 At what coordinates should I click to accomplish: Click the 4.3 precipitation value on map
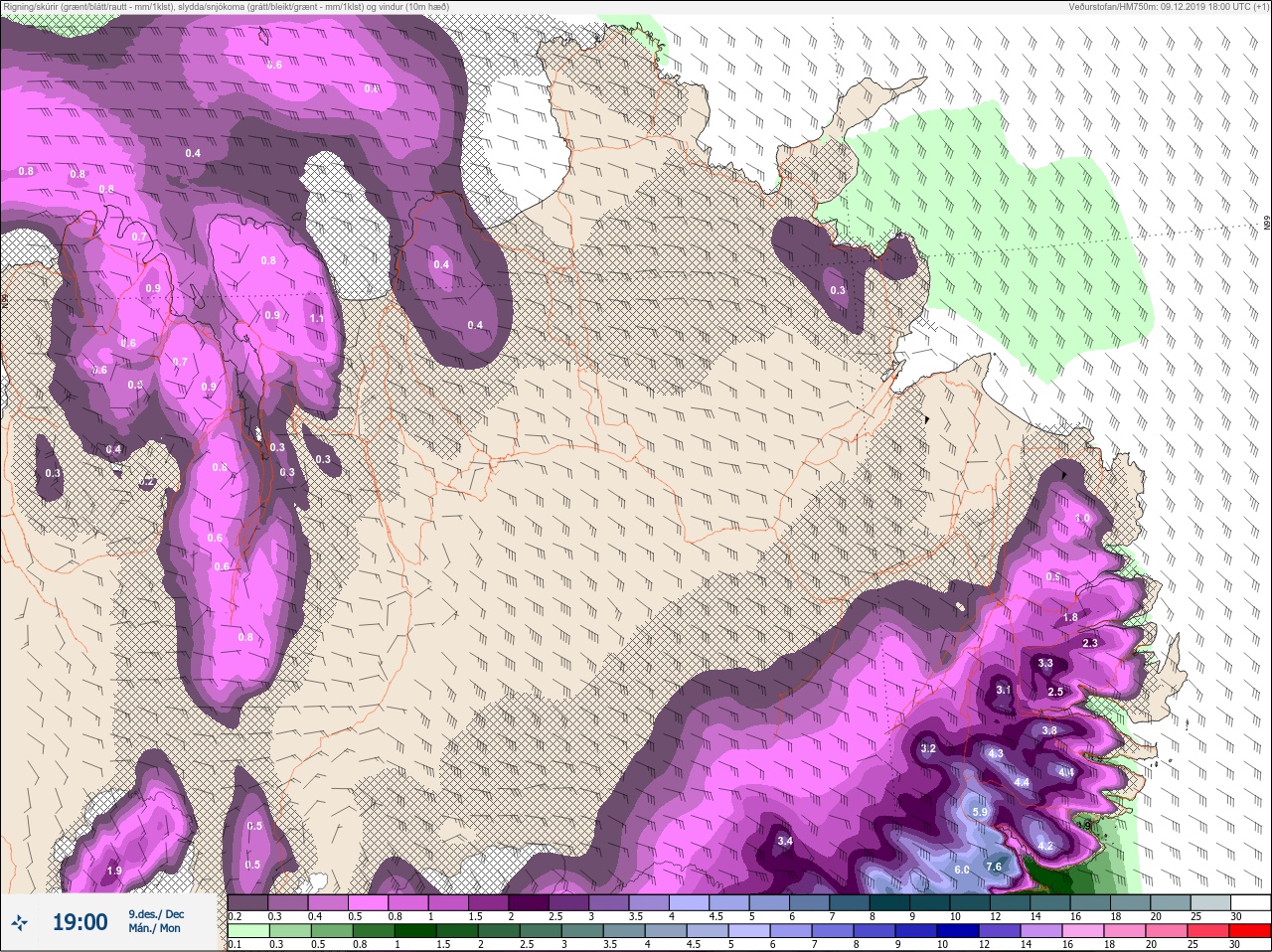pos(996,753)
